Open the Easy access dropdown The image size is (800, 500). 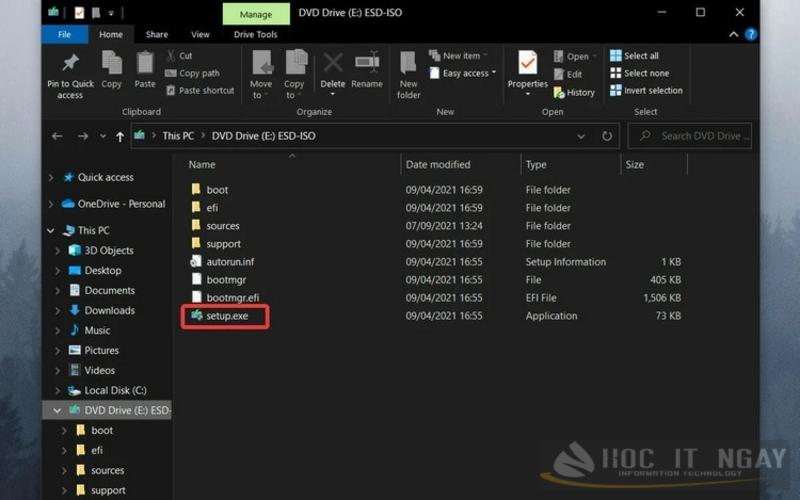pyautogui.click(x=463, y=73)
